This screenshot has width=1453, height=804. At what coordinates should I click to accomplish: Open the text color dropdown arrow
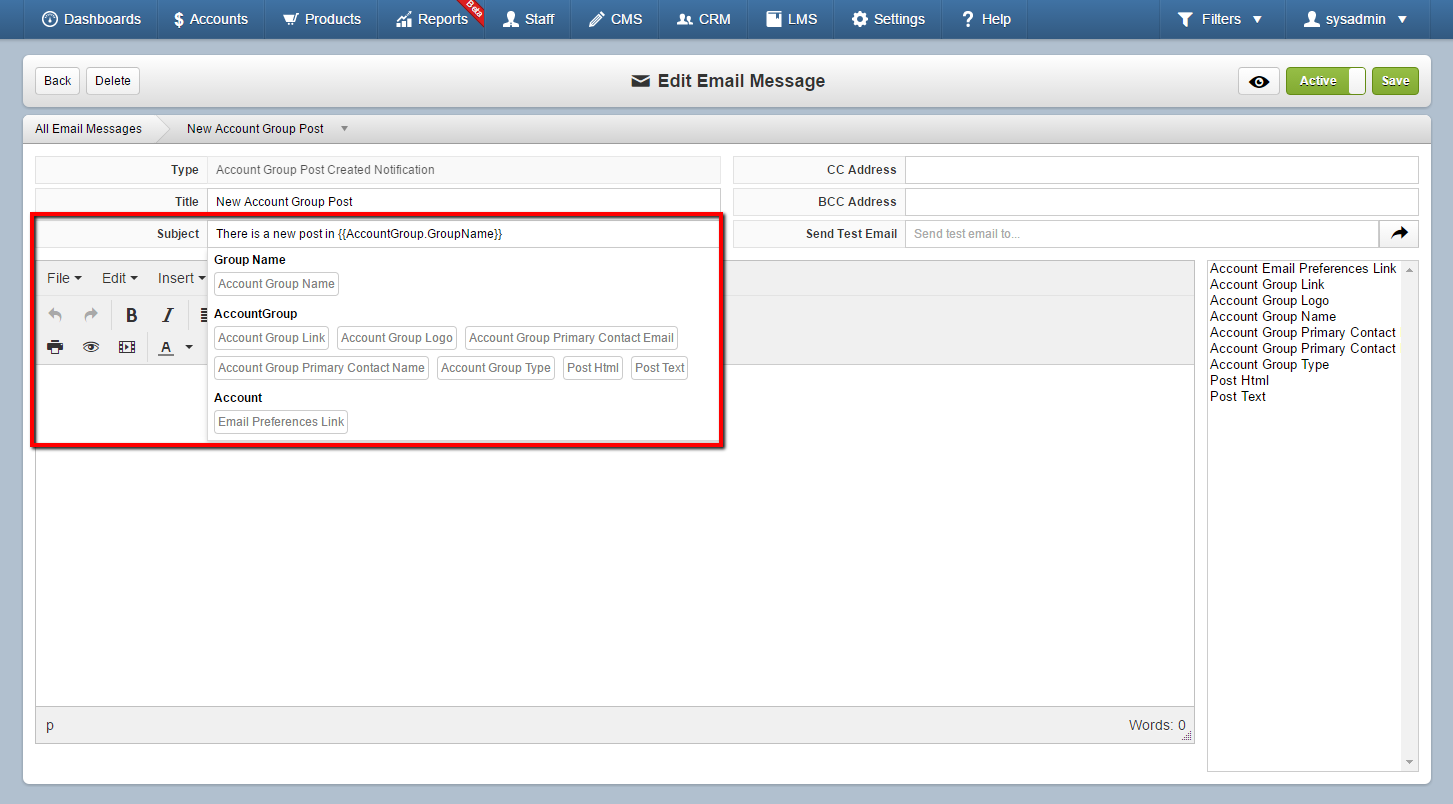pos(189,347)
